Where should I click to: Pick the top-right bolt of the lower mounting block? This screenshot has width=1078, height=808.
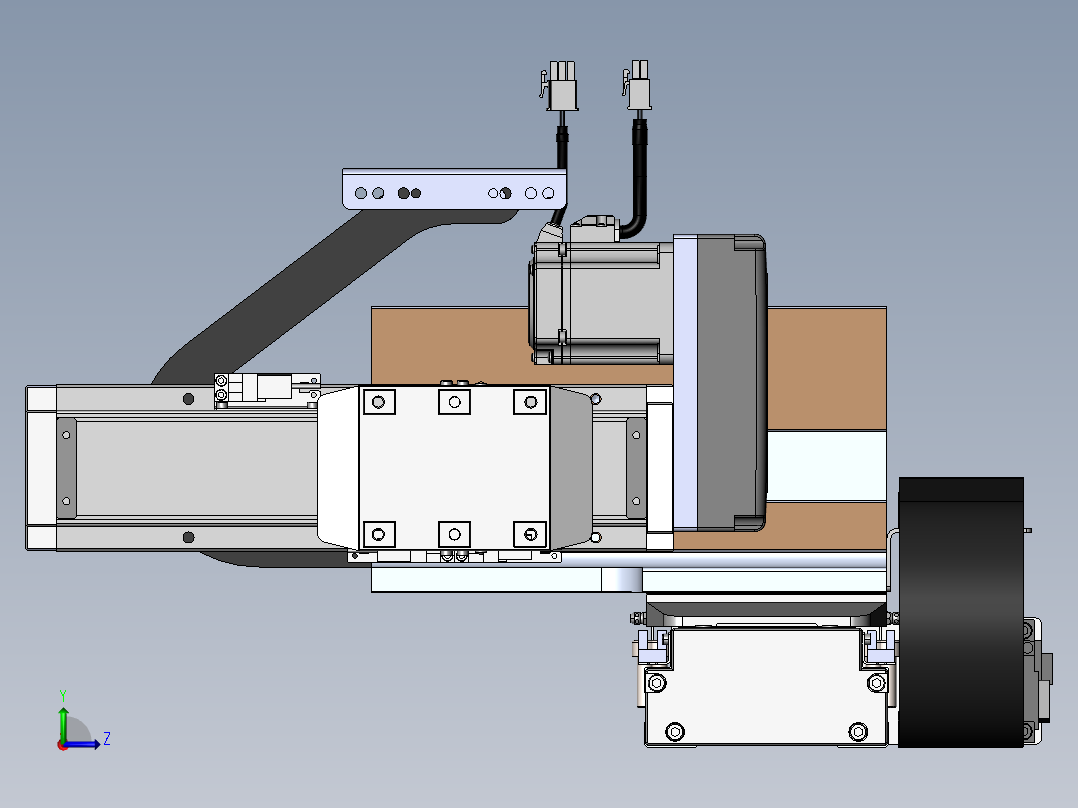coord(877,683)
